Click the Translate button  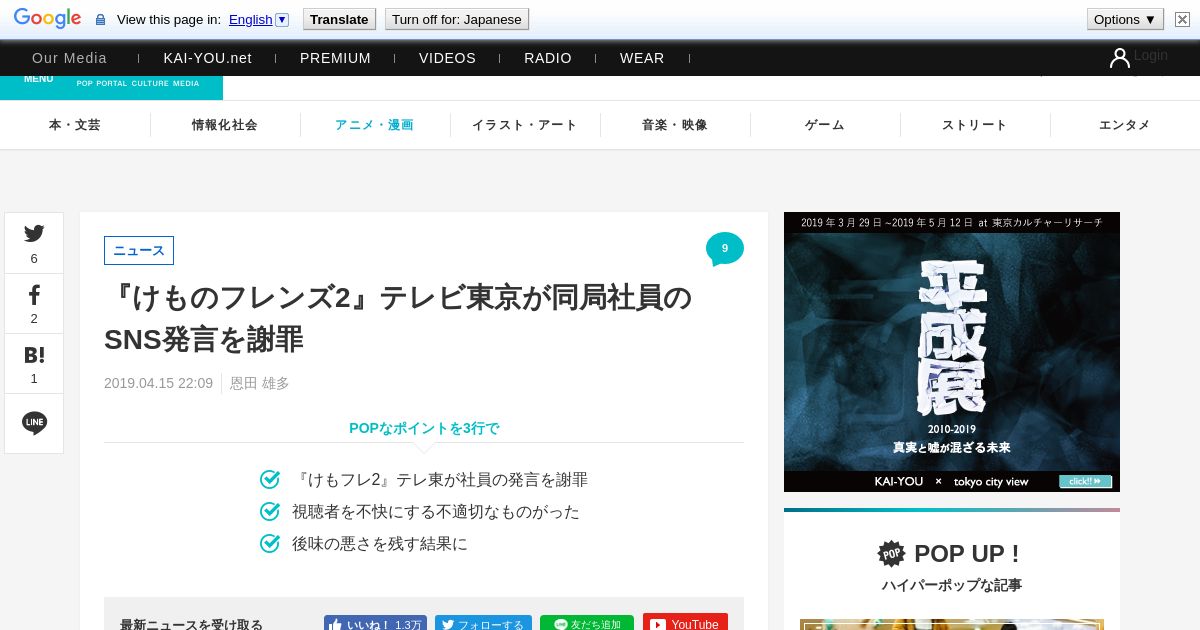point(339,19)
